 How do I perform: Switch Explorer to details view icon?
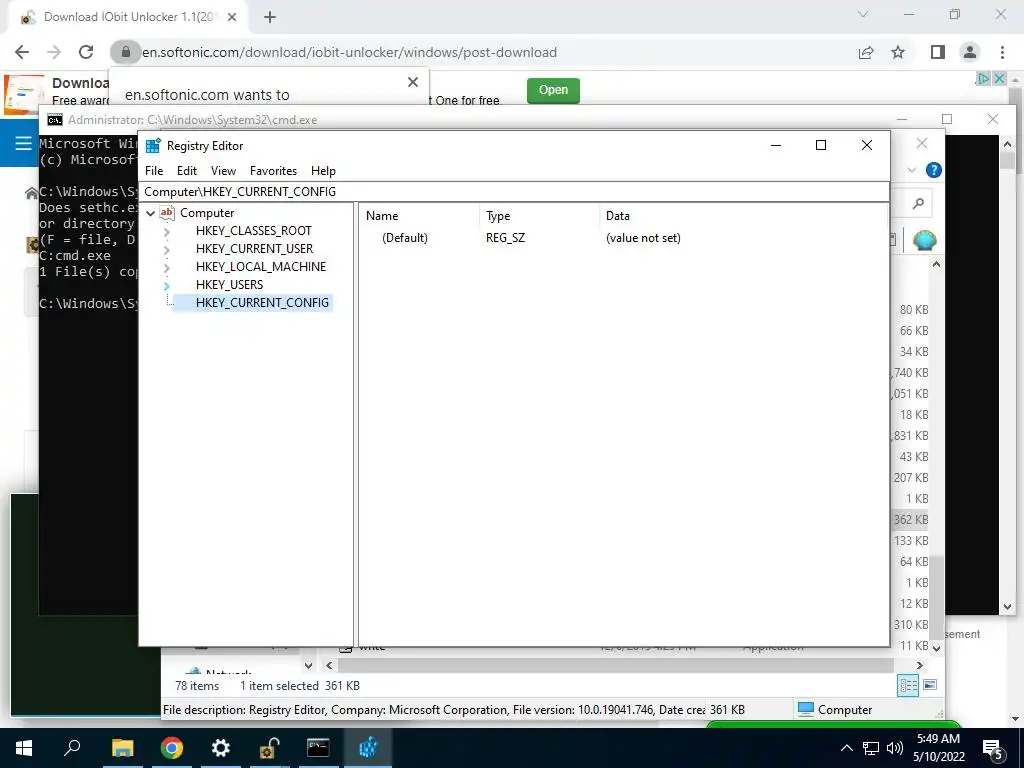pyautogui.click(x=908, y=686)
